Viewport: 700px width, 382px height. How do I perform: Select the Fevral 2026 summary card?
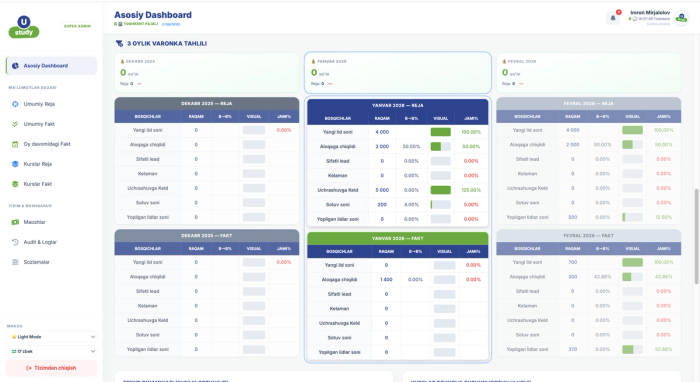589,73
